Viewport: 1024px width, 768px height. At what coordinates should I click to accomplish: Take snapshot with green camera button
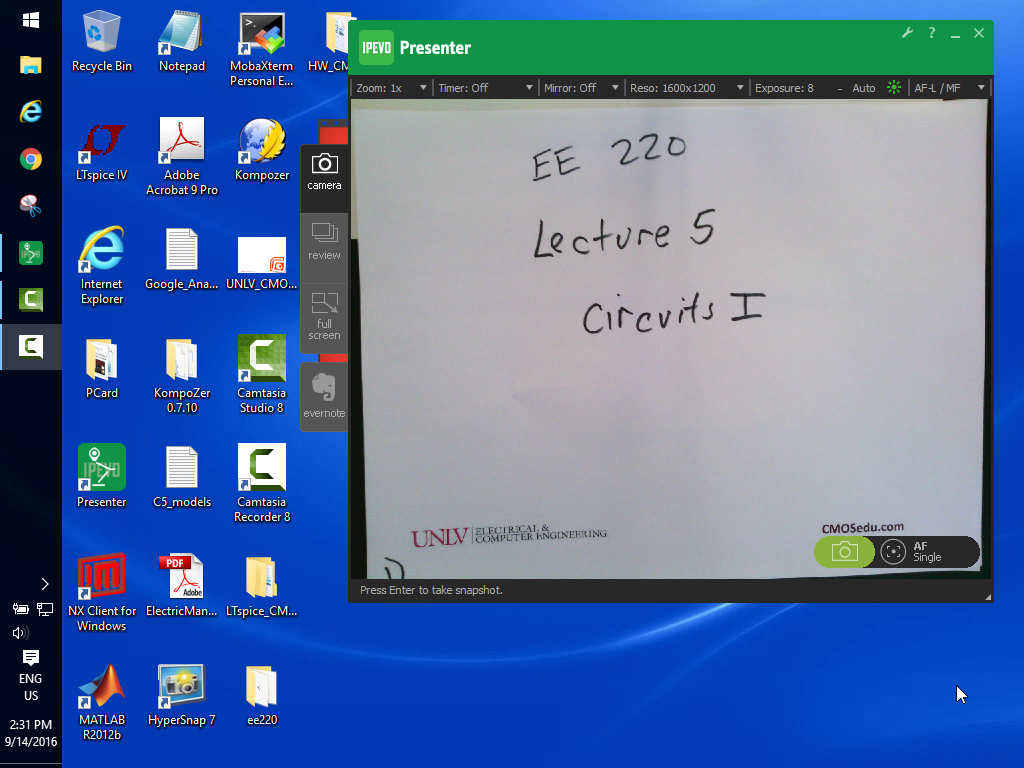[x=844, y=552]
